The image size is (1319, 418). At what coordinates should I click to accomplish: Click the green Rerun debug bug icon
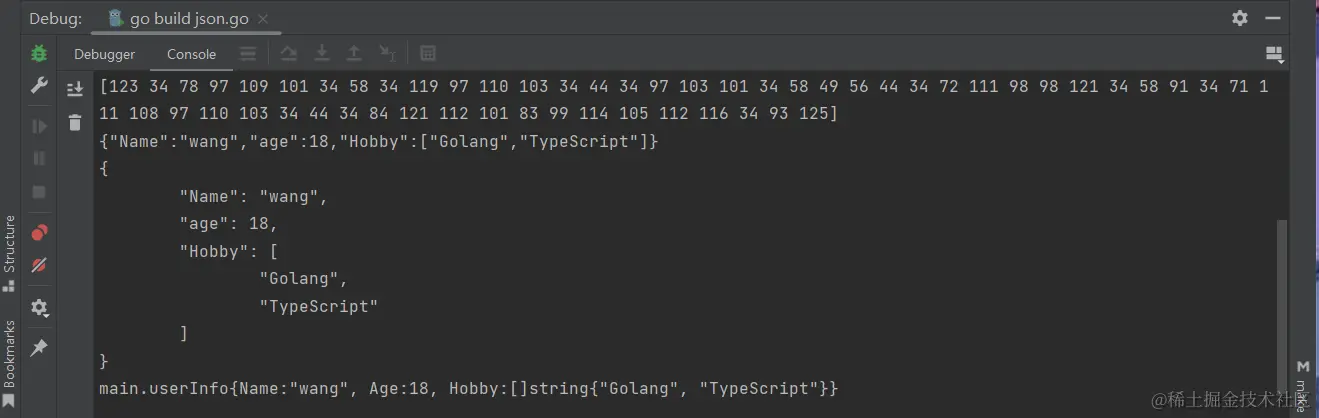pos(39,53)
